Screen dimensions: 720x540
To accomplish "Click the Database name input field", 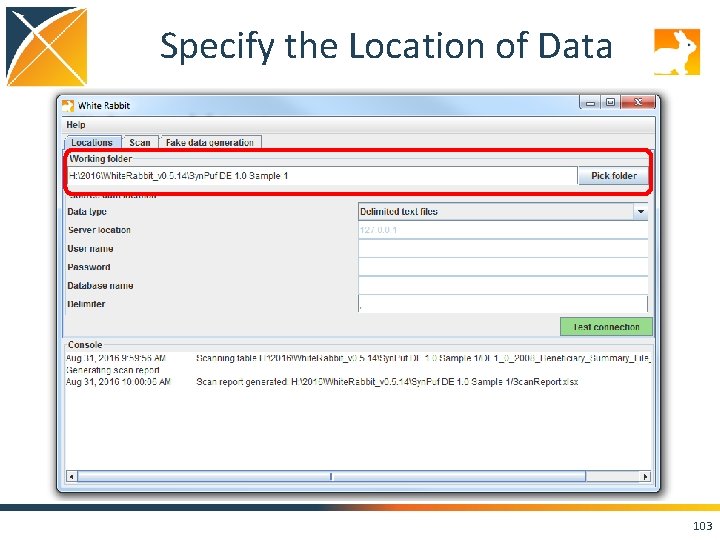I will (x=503, y=285).
